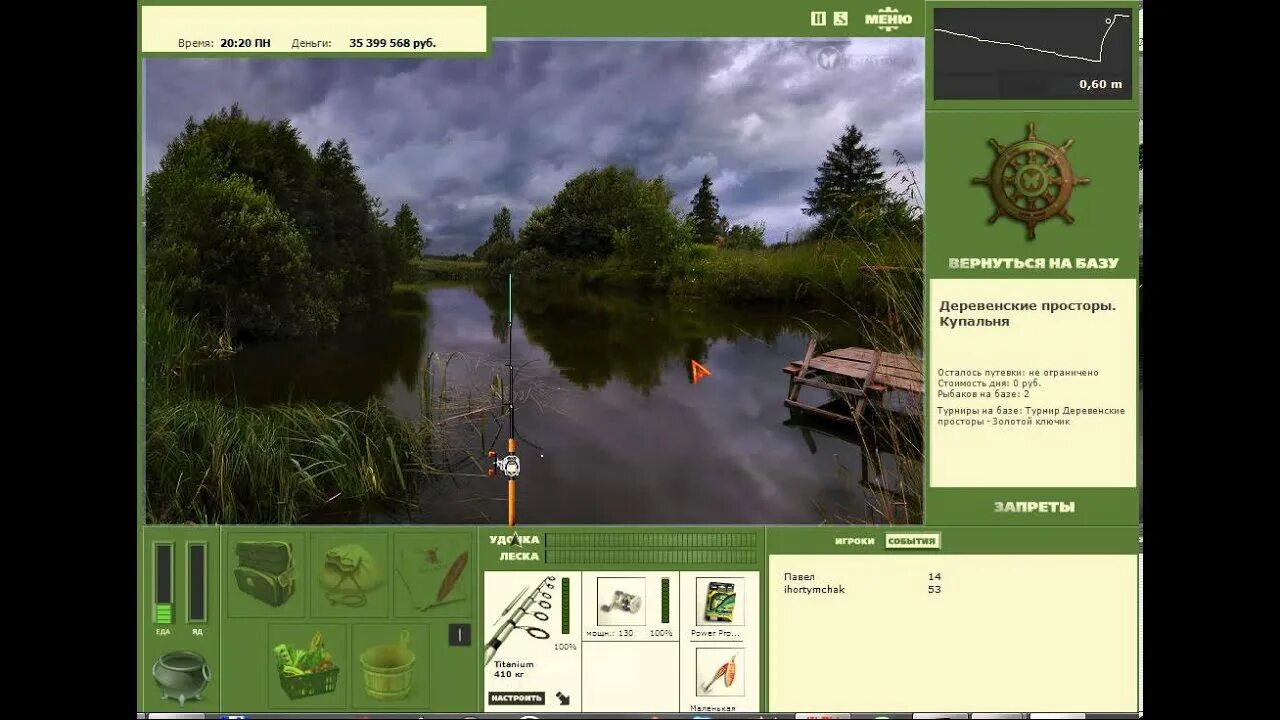This screenshot has height=720, width=1280.
Task: Open the МЕНЮ menu
Action: [x=888, y=18]
